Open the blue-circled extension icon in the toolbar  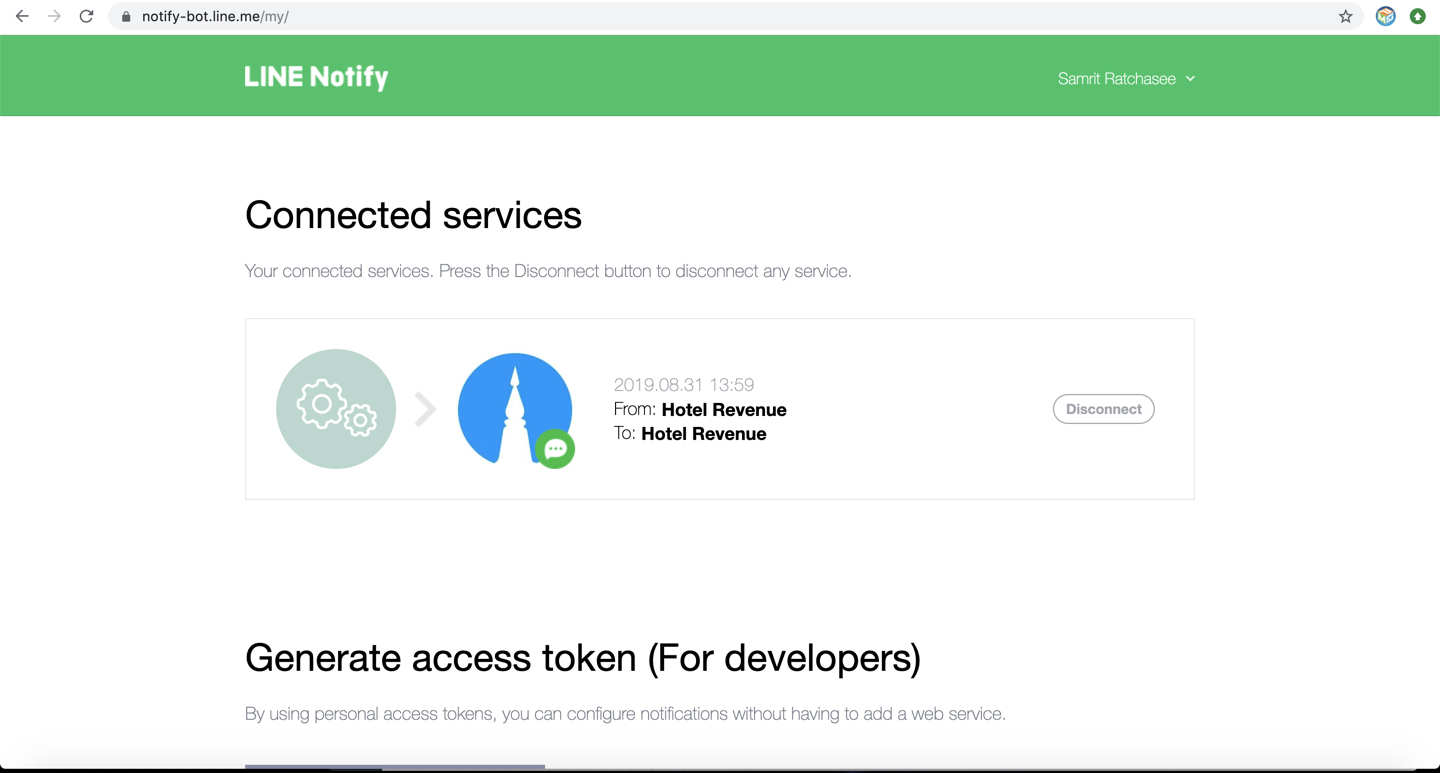[1385, 16]
